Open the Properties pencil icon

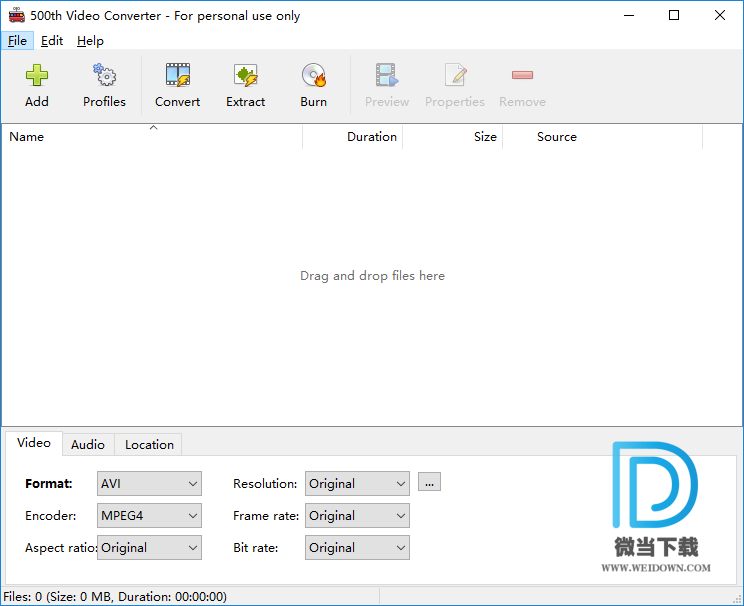click(x=455, y=75)
